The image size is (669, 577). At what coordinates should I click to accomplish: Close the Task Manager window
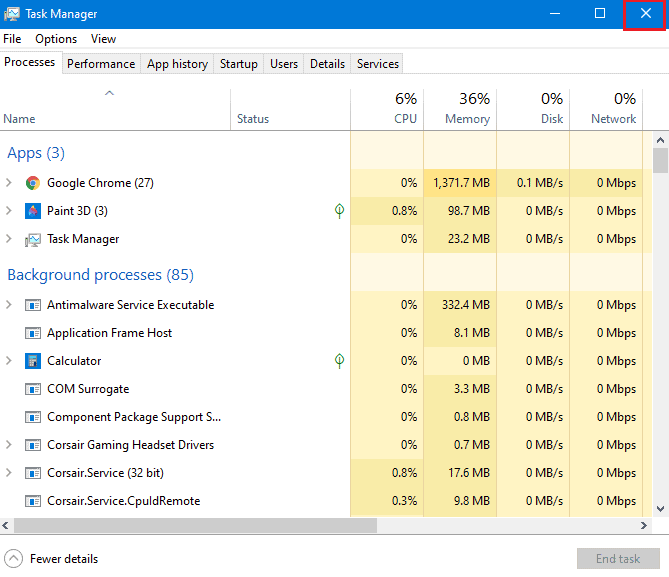646,14
